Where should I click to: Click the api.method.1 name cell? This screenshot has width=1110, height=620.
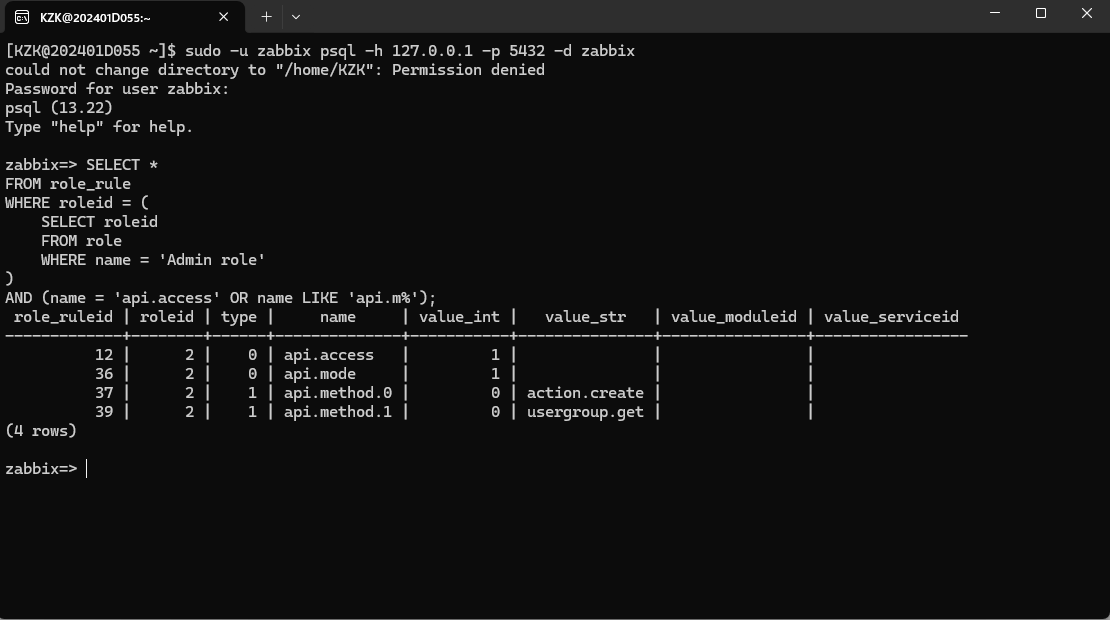[338, 412]
